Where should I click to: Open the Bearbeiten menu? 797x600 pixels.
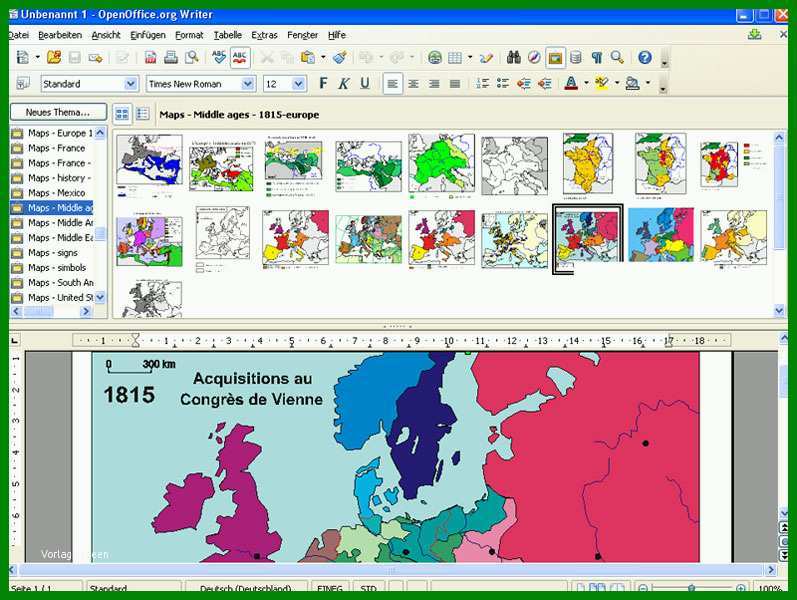pos(60,35)
